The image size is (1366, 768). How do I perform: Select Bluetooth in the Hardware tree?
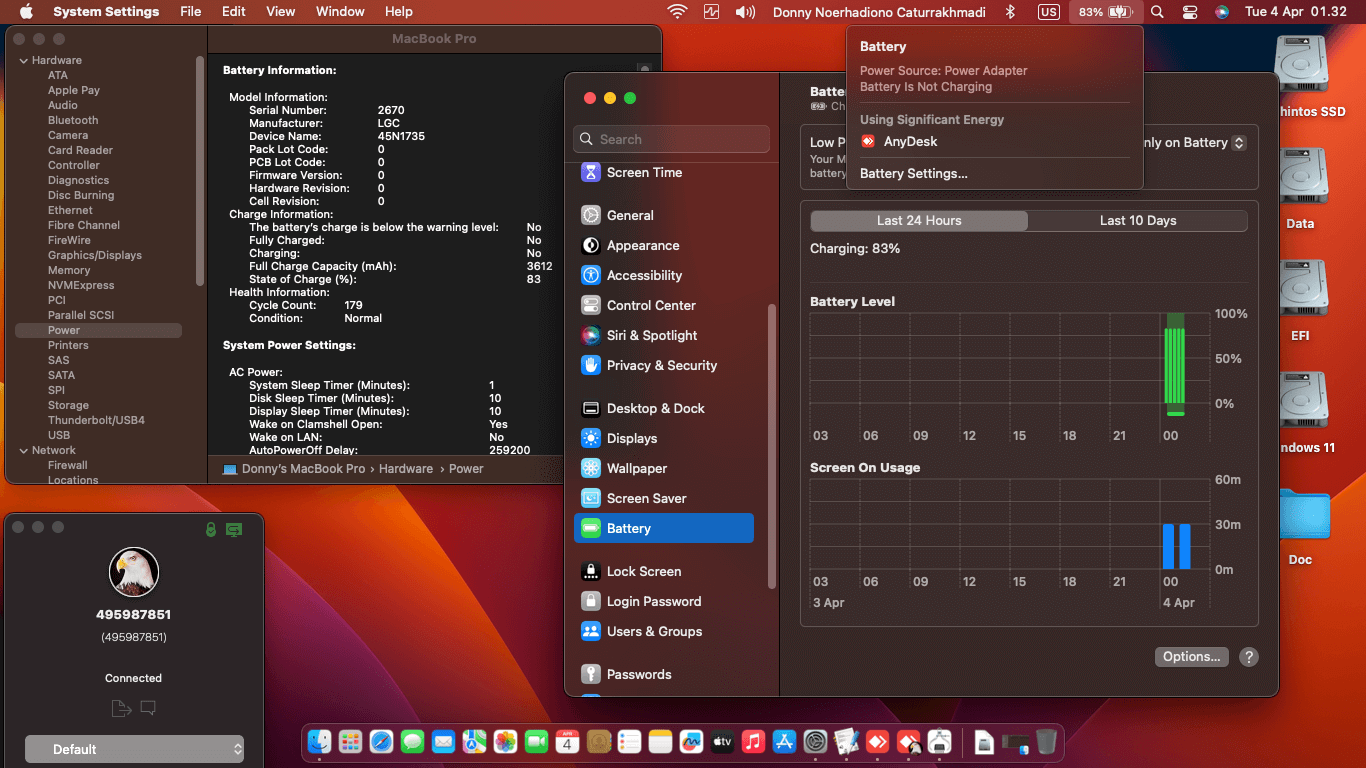point(73,120)
